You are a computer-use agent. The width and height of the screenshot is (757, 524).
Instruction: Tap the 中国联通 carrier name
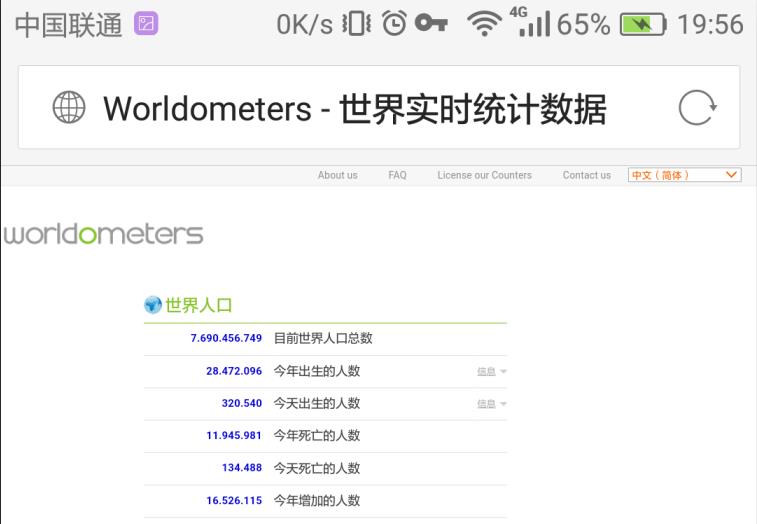tap(68, 25)
